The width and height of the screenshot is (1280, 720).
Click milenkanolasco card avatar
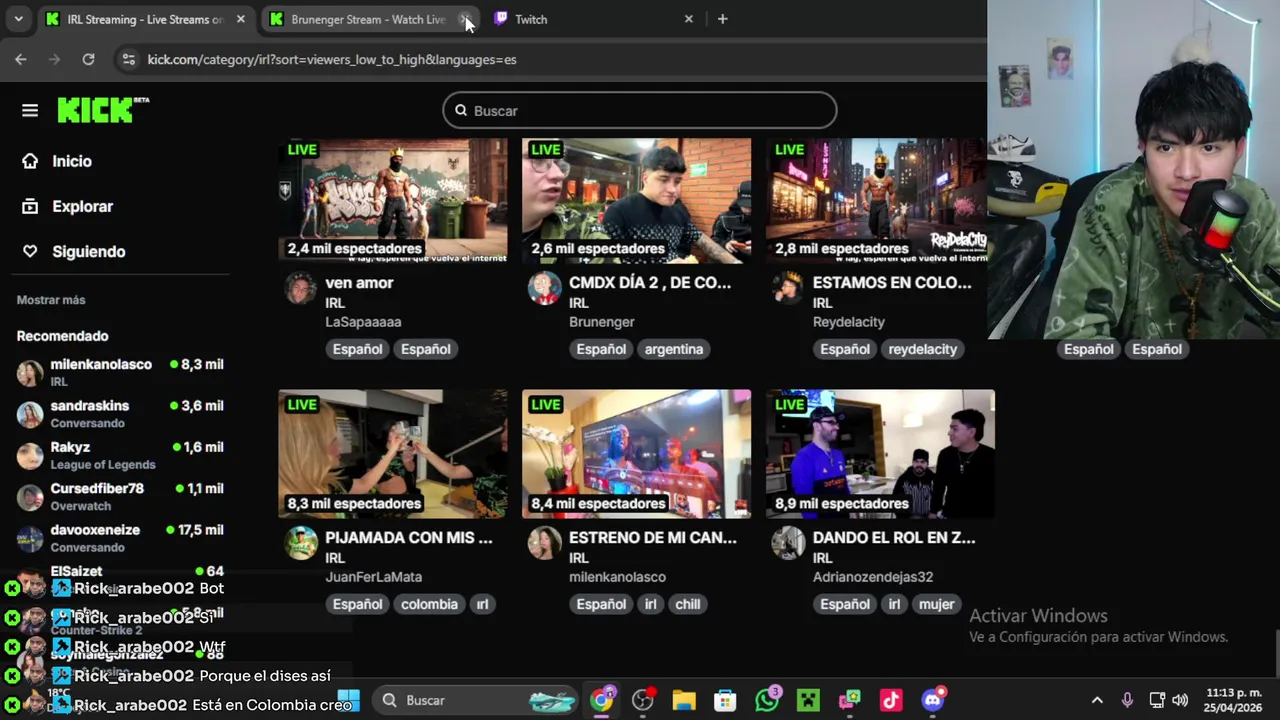[545, 543]
